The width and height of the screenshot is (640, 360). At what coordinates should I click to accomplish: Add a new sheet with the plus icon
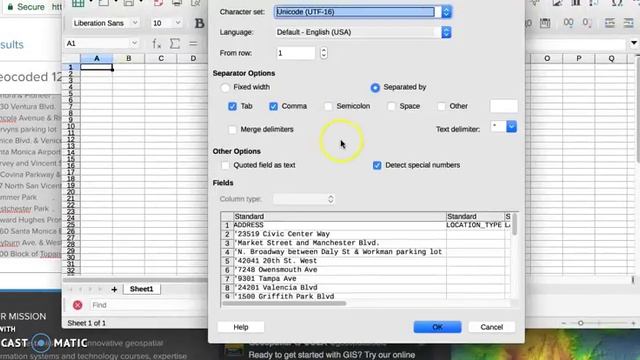(114, 289)
